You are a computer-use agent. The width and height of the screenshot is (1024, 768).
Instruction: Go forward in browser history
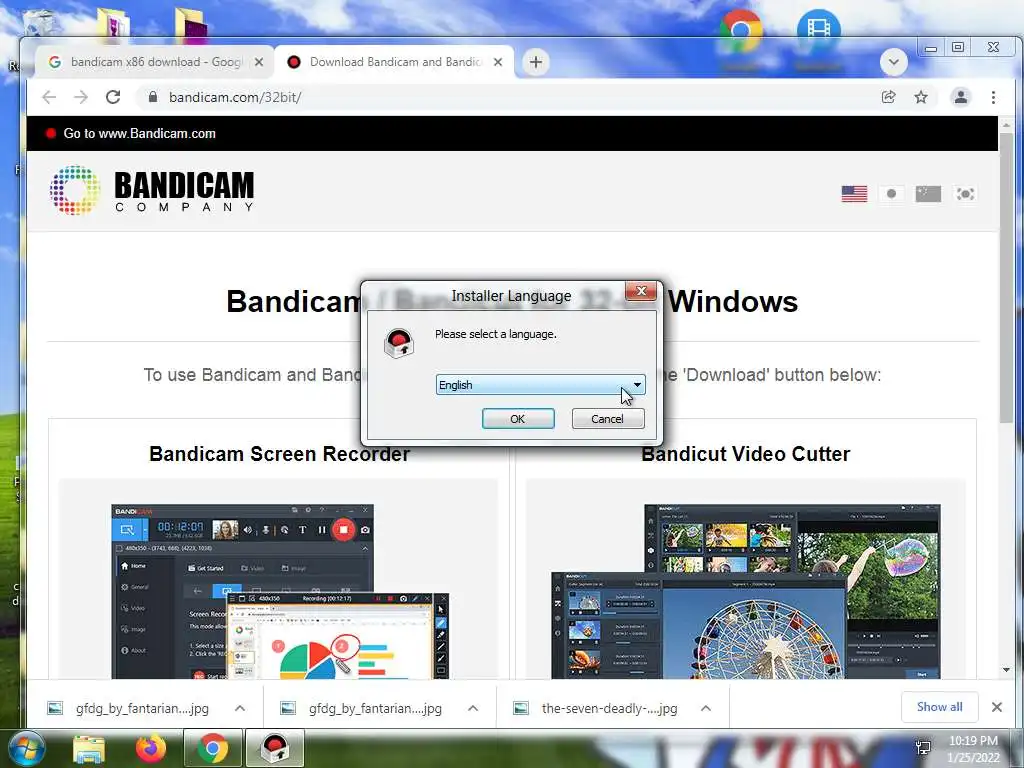click(x=81, y=97)
